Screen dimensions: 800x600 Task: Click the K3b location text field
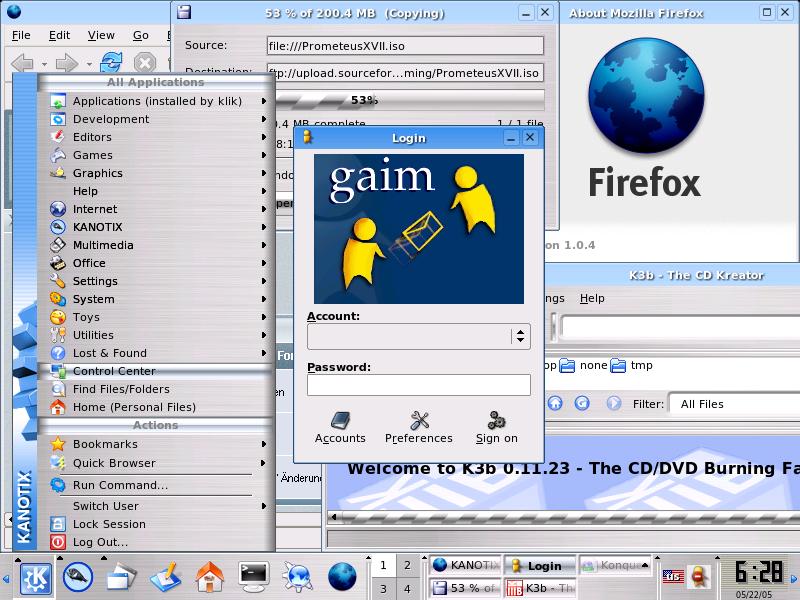tap(680, 327)
